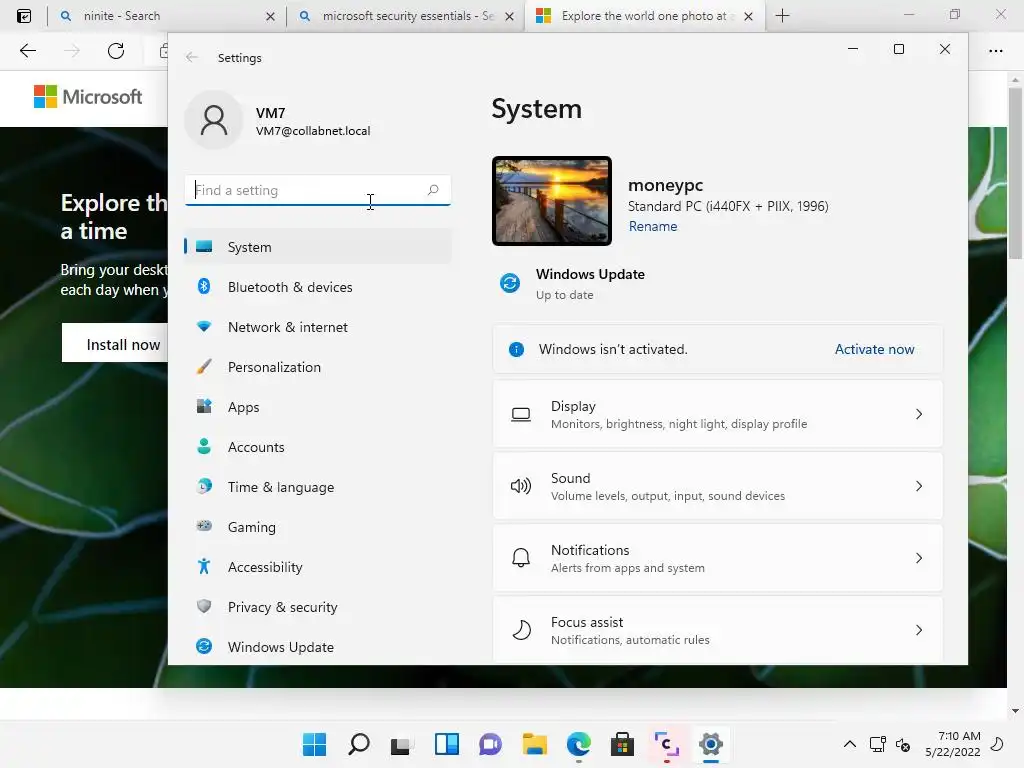Click the VM7 user avatar icon
Viewport: 1024px width, 768px height.
tap(214, 120)
